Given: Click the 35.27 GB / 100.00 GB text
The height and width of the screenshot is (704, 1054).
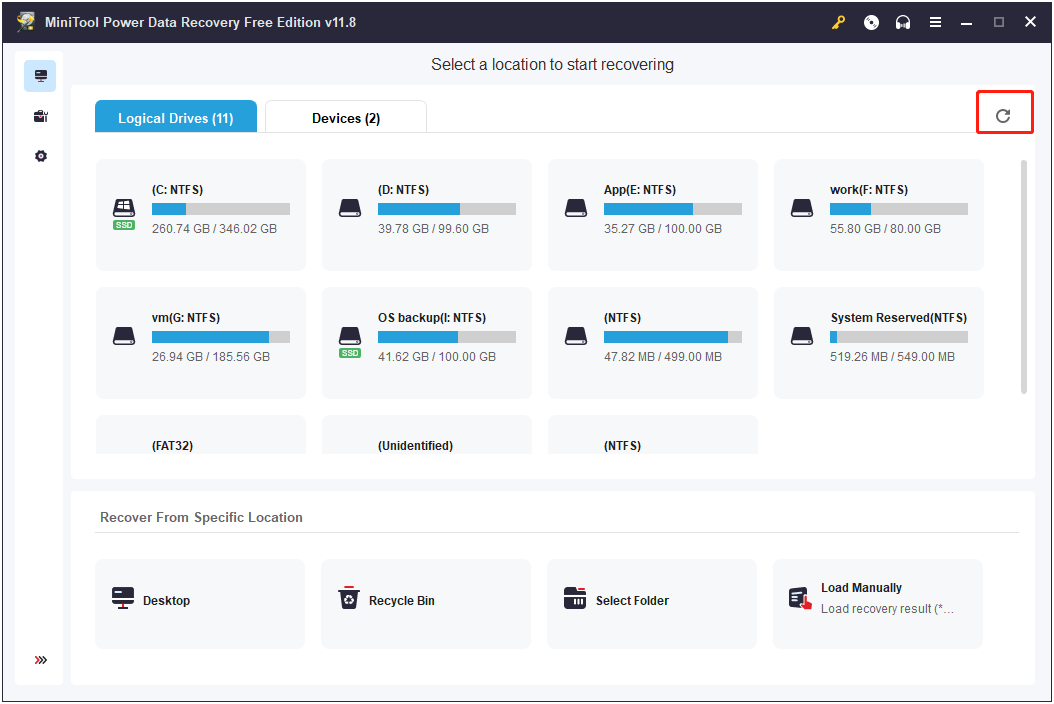Looking at the screenshot, I should click(x=663, y=229).
